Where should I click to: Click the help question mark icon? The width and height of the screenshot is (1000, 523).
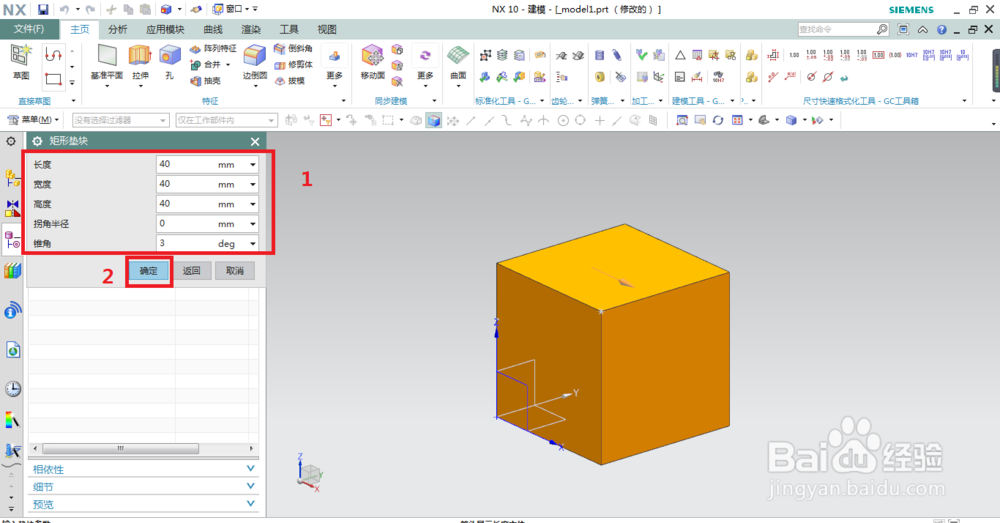click(941, 29)
